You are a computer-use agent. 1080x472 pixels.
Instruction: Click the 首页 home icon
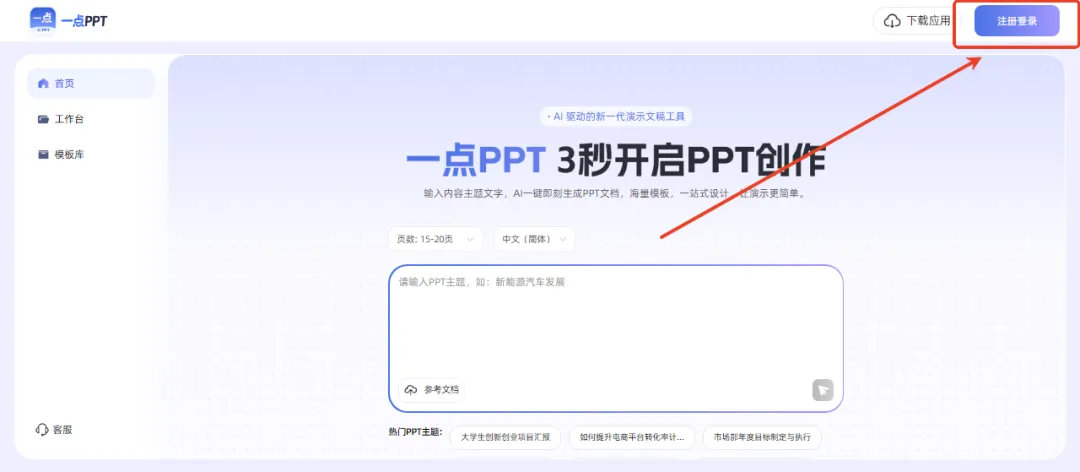tap(43, 83)
